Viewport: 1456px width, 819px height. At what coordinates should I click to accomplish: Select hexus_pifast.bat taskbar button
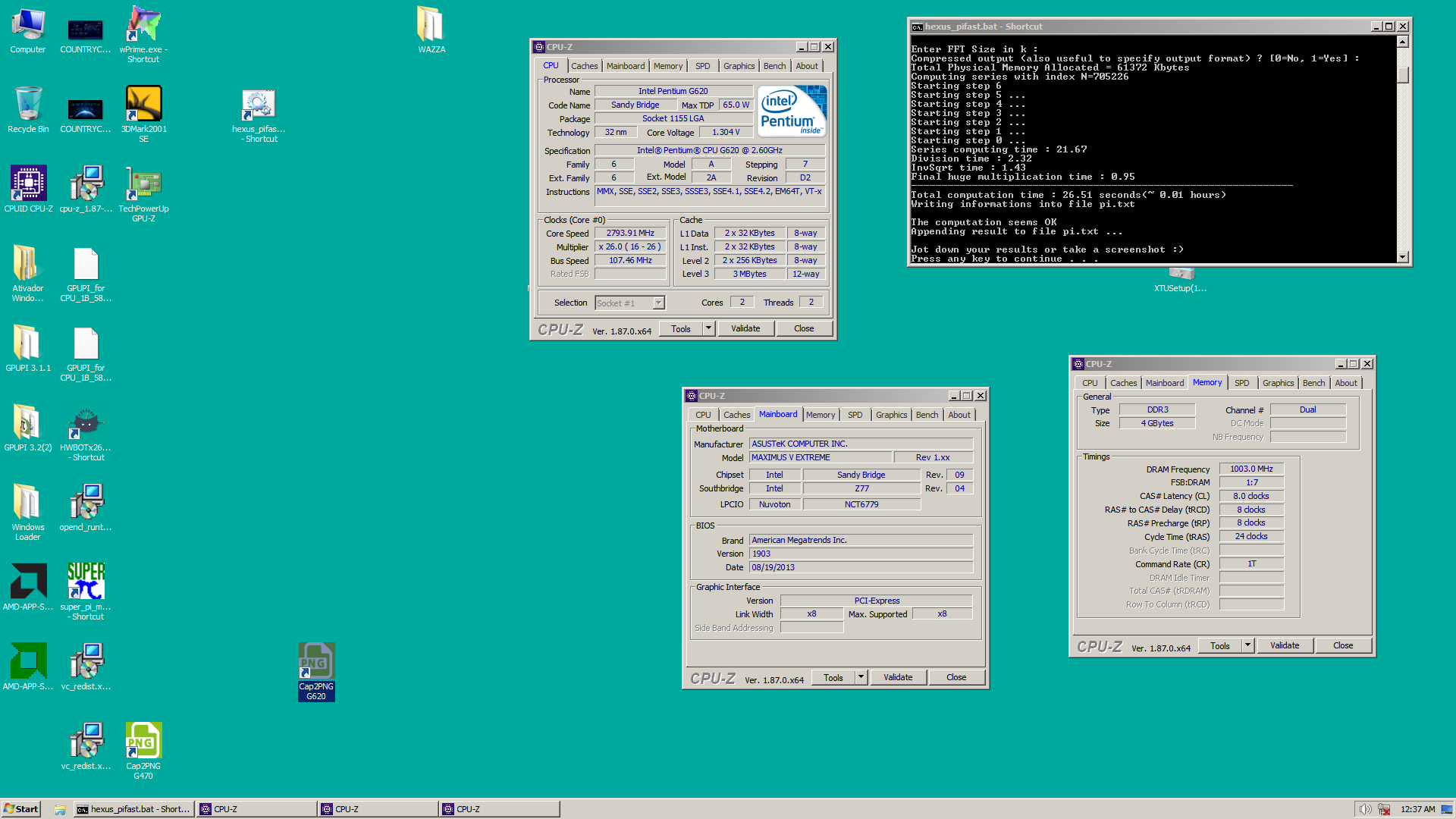pyautogui.click(x=133, y=809)
